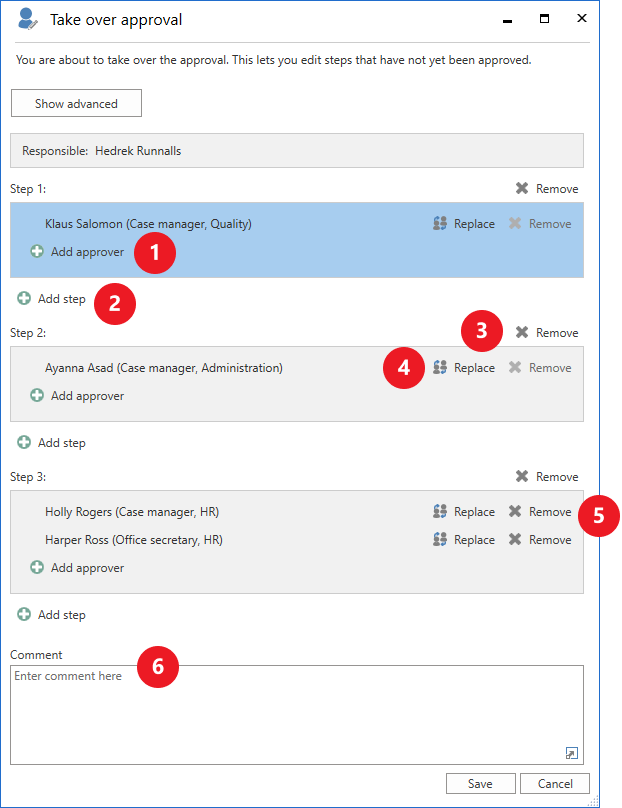Click the replace icon in Holly Rogers row
The width and height of the screenshot is (622, 808).
440,511
